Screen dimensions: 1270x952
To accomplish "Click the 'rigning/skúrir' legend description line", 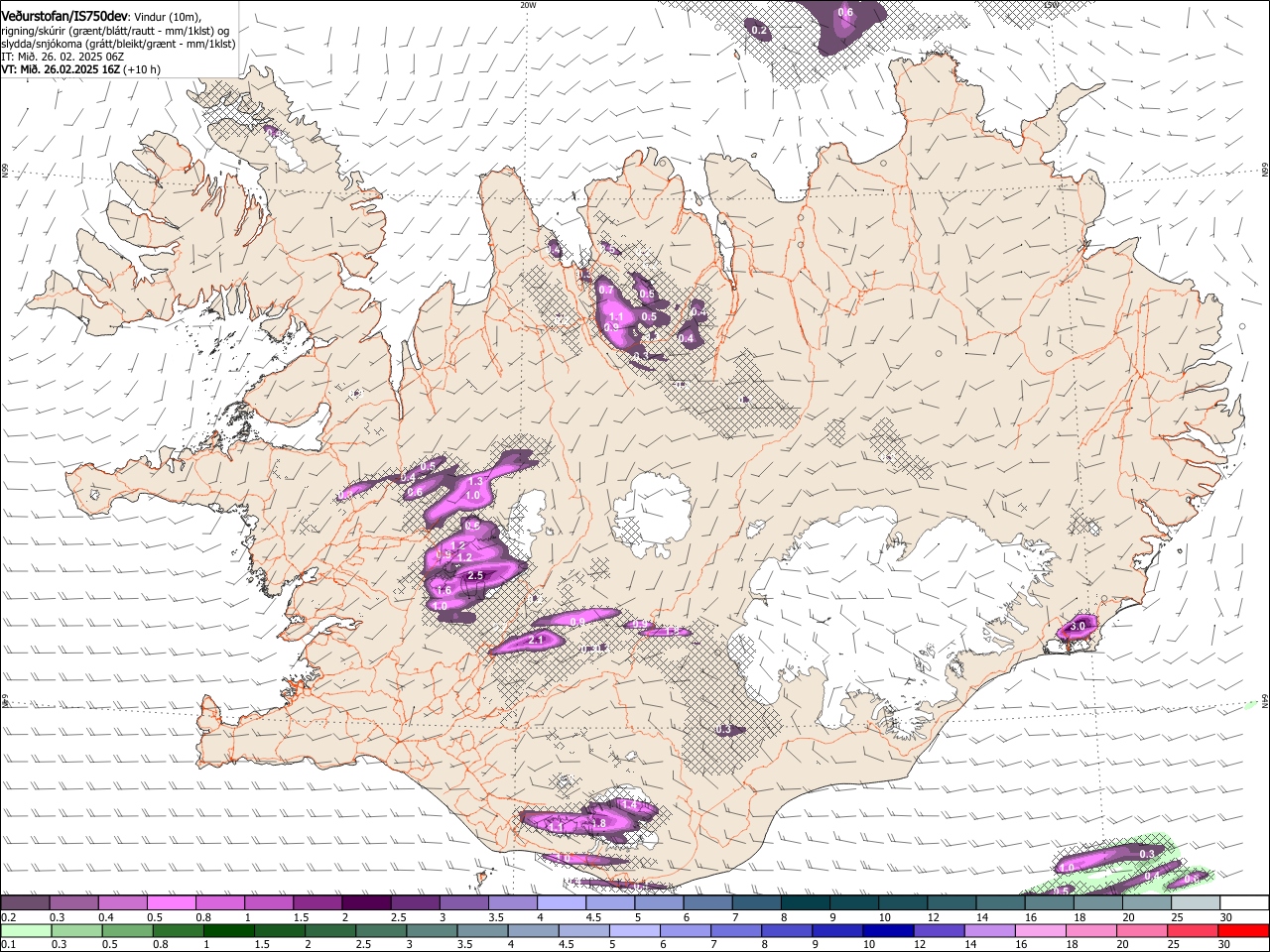I will click(115, 31).
